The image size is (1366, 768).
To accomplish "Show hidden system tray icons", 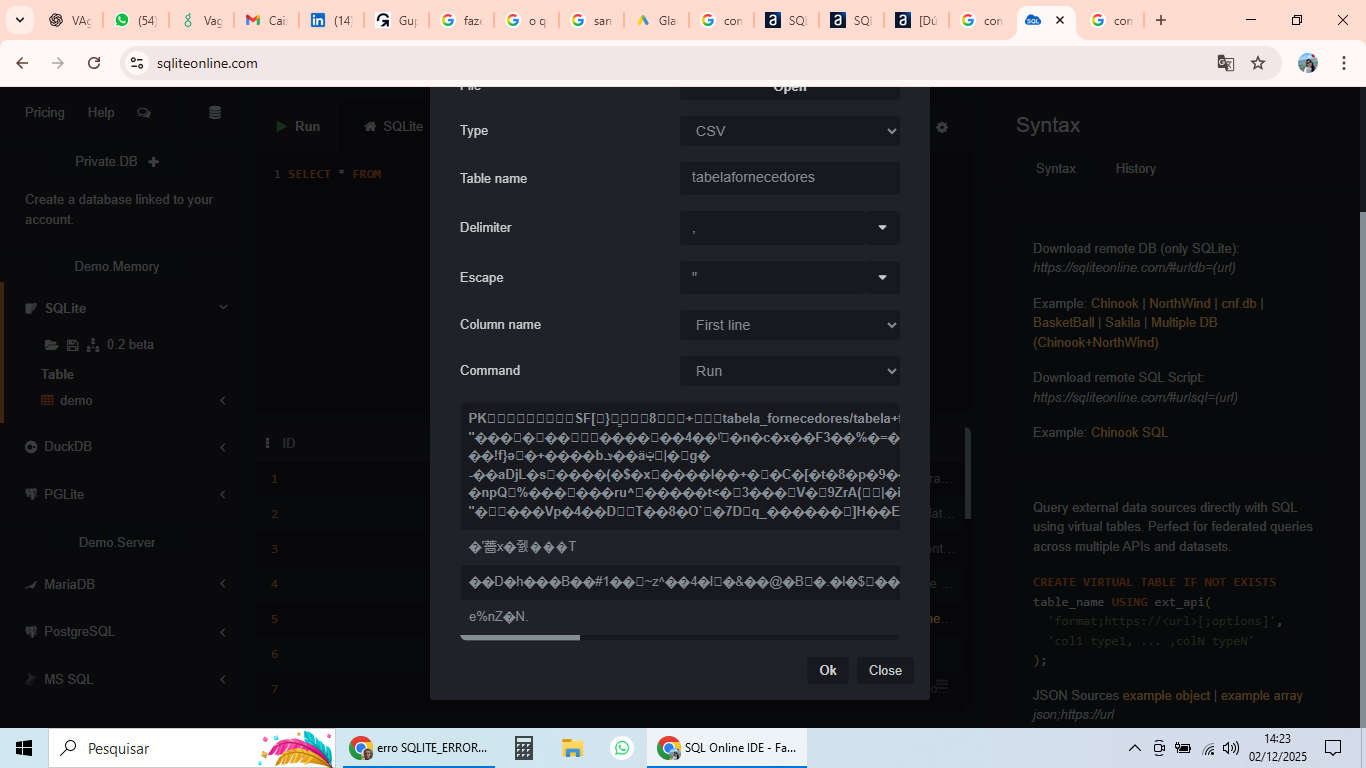I will (1135, 748).
